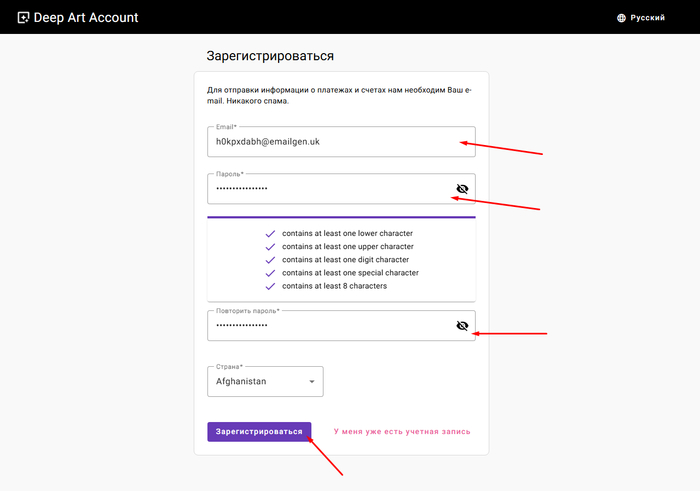
Task: Follow the У меня уже есть учетная запись link
Action: (x=402, y=432)
